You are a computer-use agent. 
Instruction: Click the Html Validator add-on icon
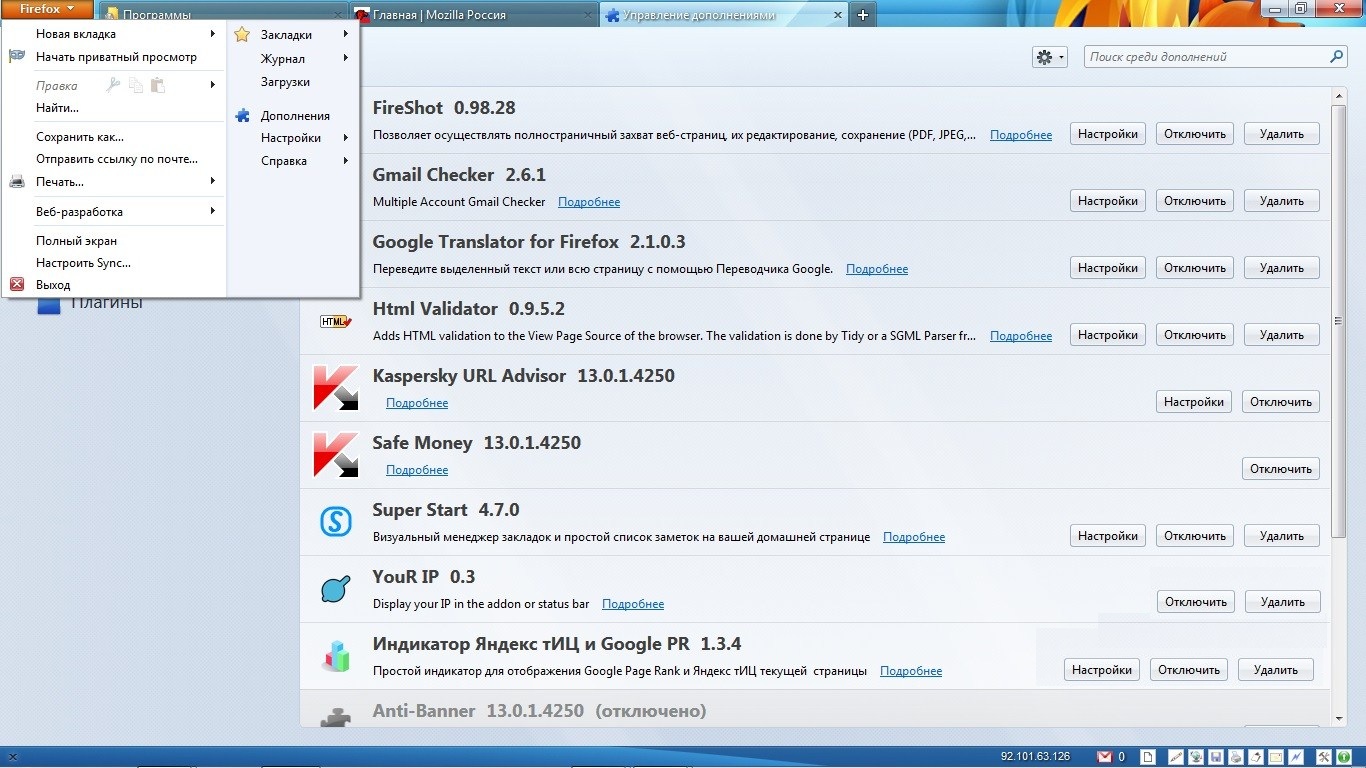click(335, 321)
